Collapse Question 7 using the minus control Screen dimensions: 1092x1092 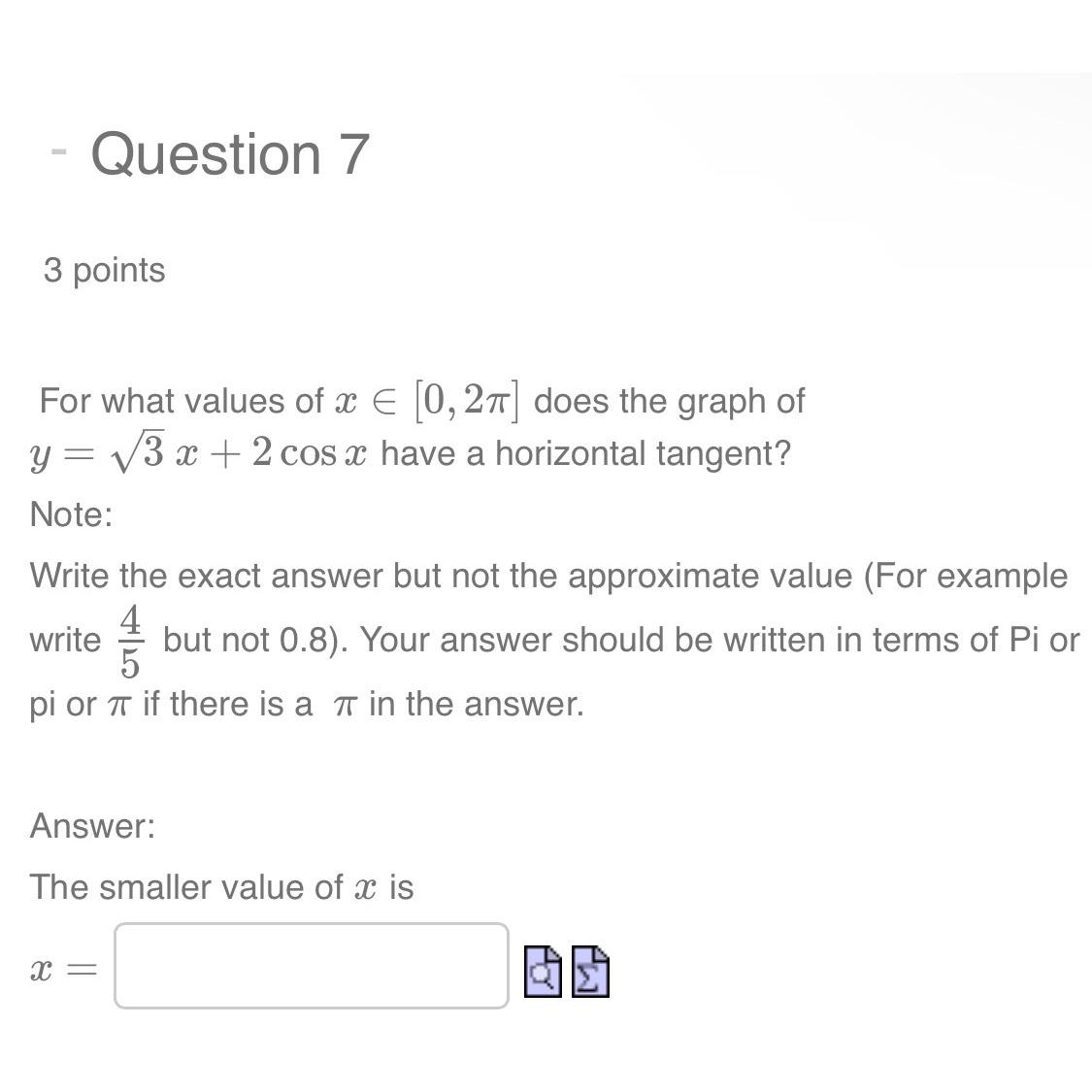click(x=58, y=150)
